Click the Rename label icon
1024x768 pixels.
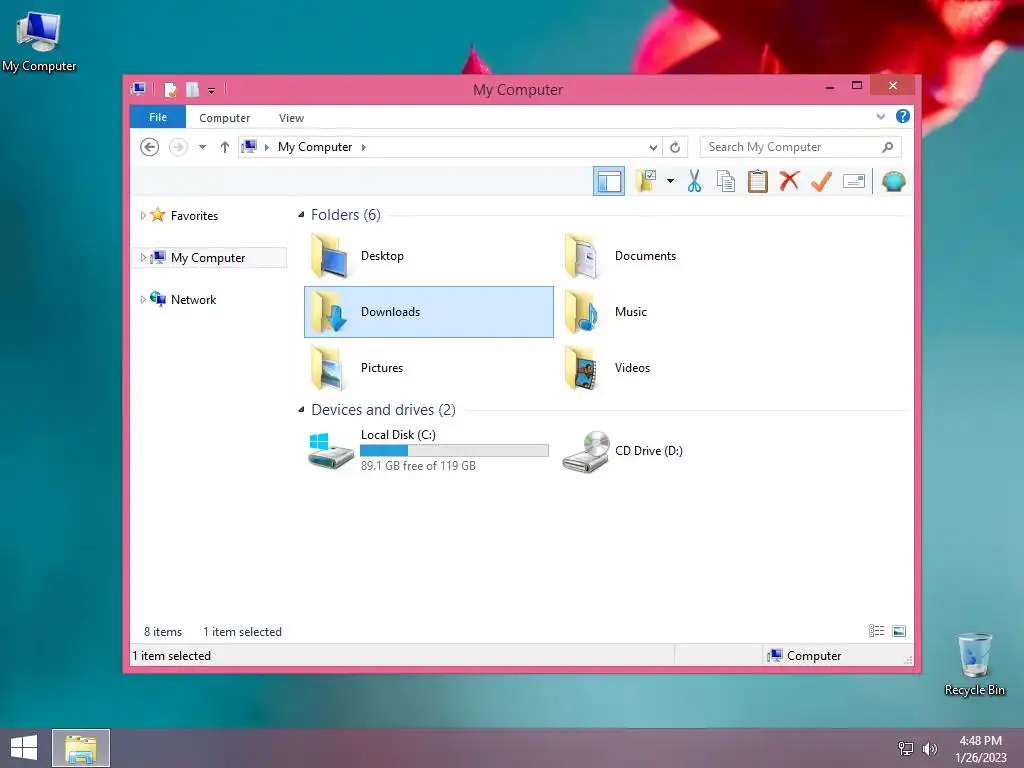click(x=854, y=181)
